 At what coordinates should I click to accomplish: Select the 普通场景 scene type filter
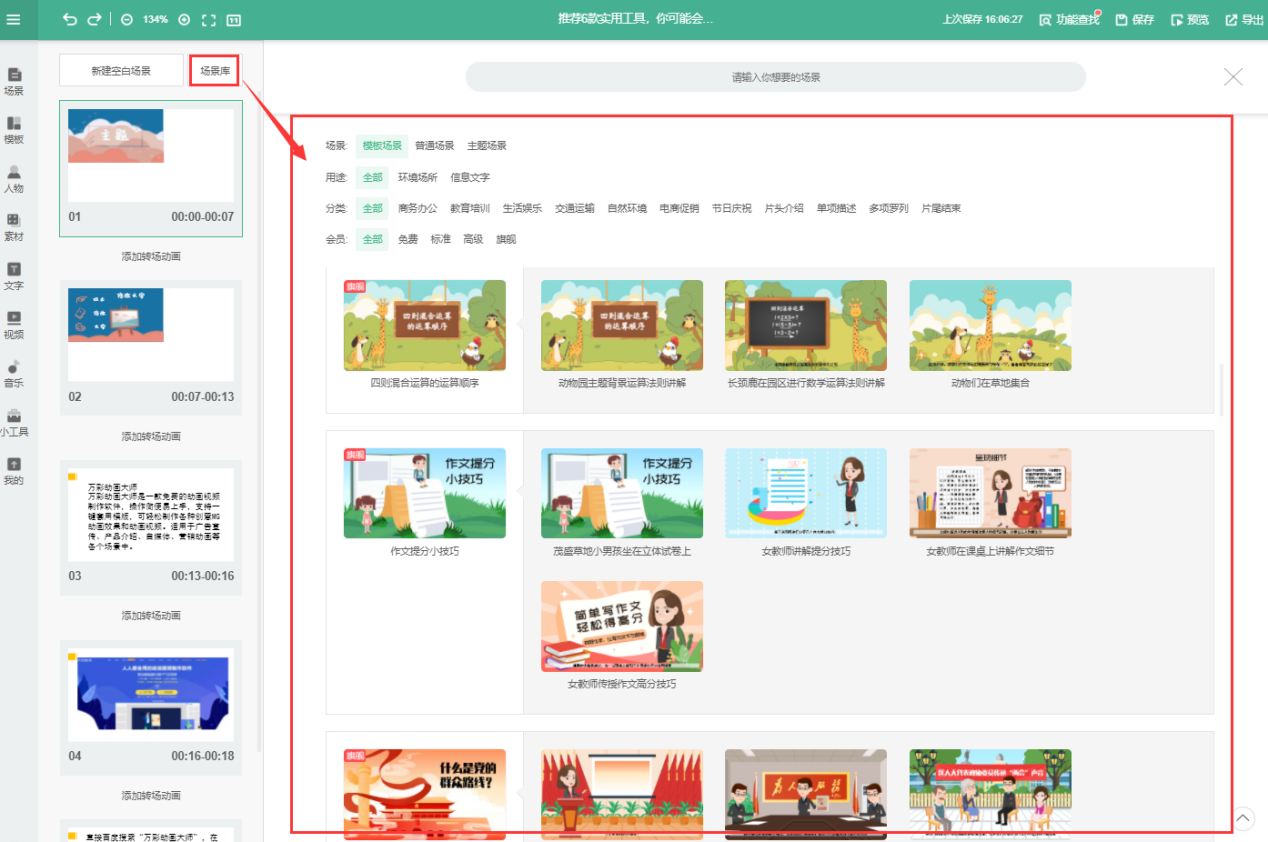click(x=435, y=146)
